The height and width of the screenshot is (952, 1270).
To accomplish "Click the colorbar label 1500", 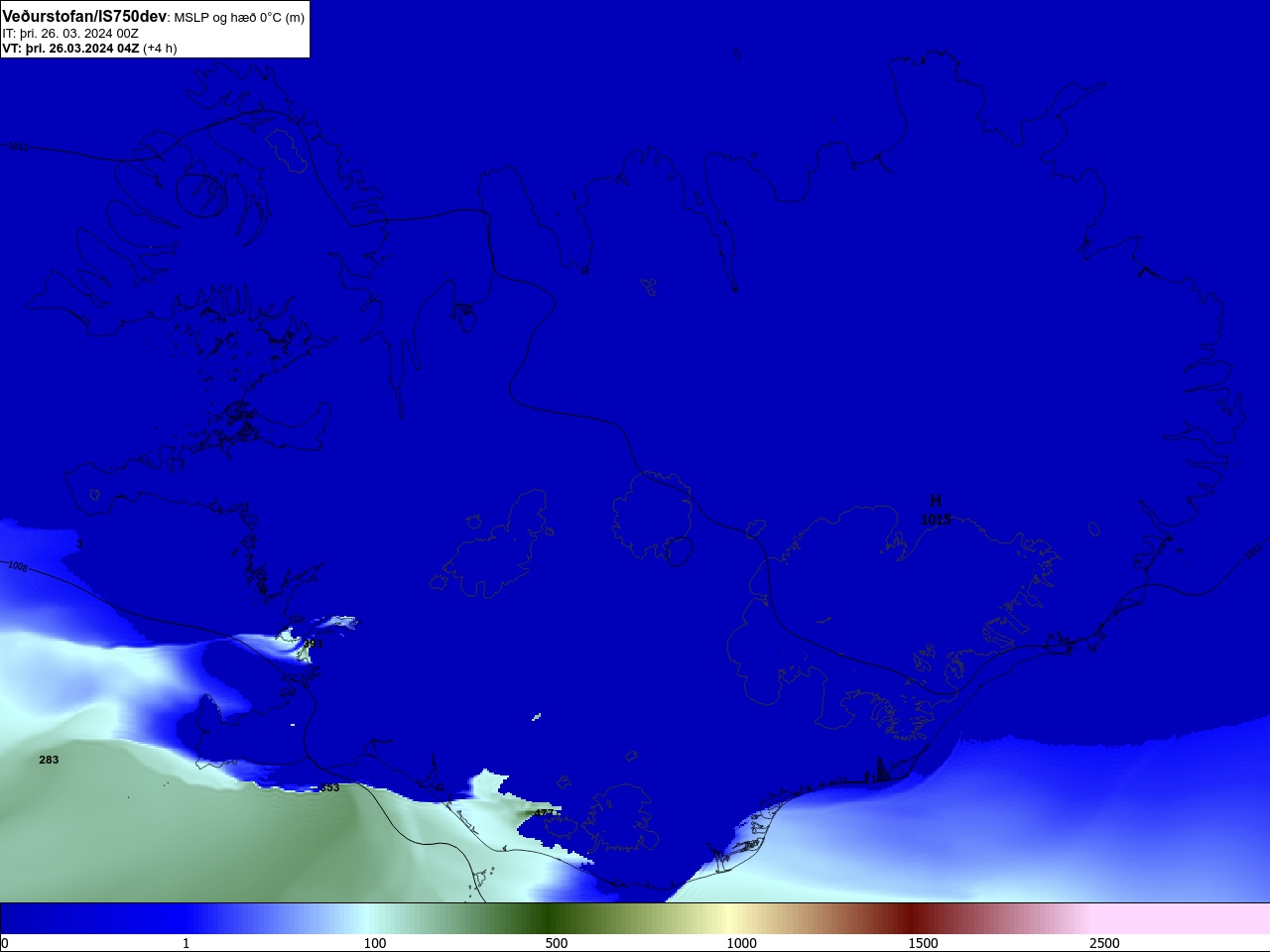I will tap(923, 943).
